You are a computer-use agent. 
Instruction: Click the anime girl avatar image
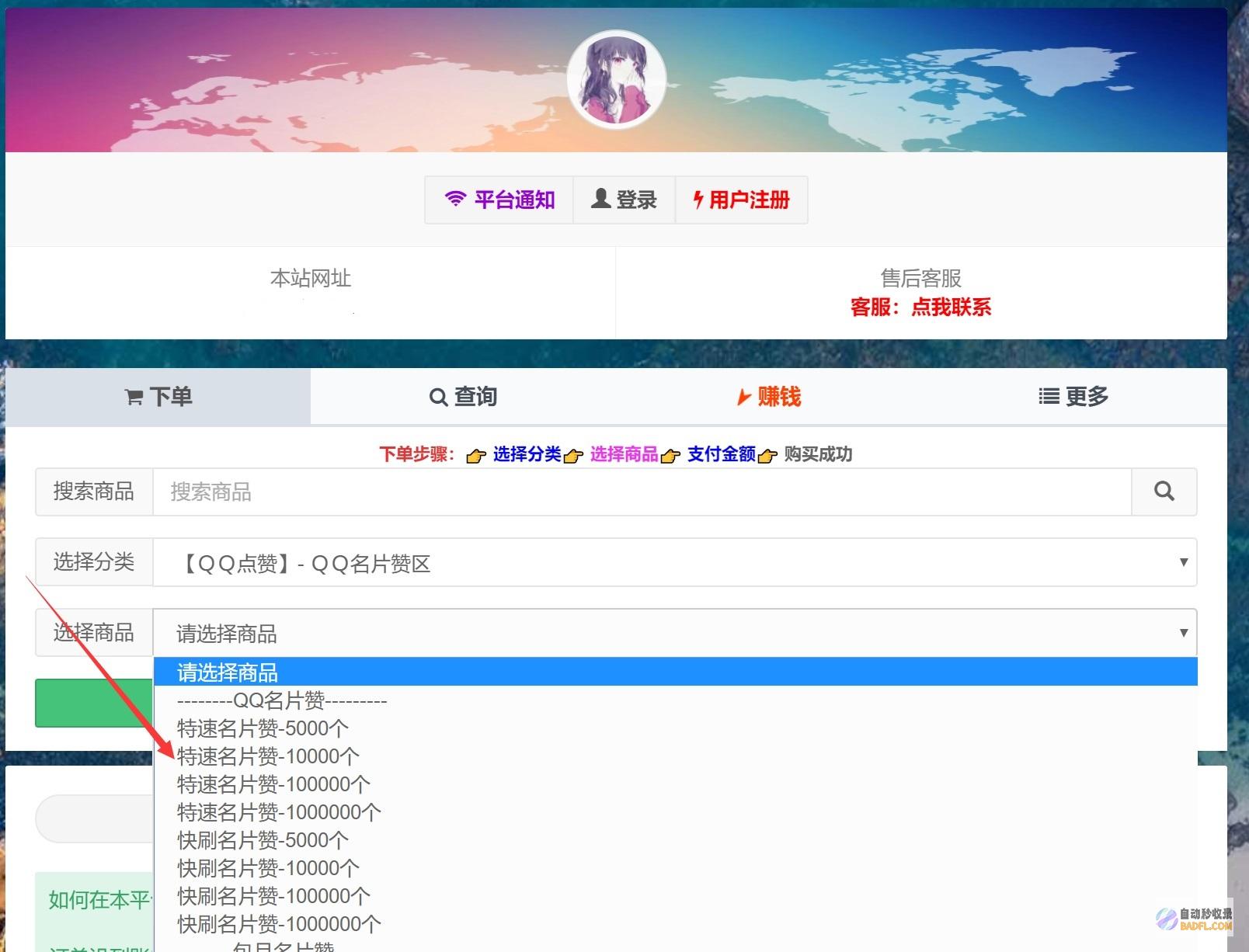617,79
